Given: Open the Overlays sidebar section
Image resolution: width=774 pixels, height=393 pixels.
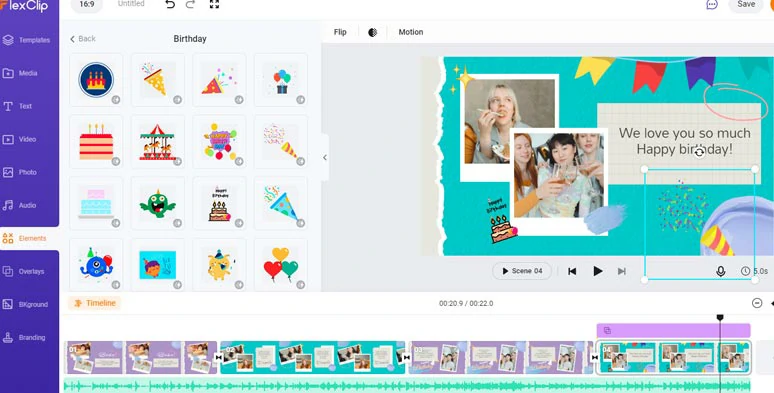Looking at the screenshot, I should (x=24, y=272).
